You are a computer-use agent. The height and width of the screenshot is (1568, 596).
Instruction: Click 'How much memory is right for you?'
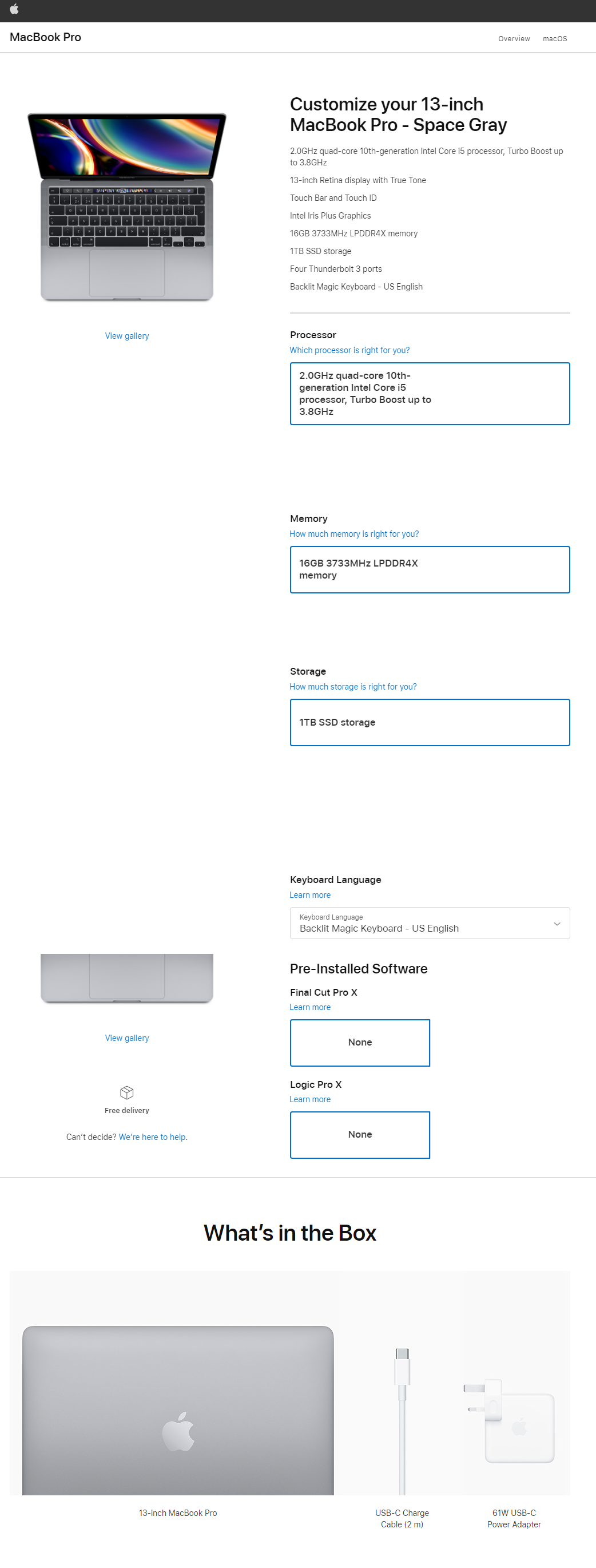[353, 534]
